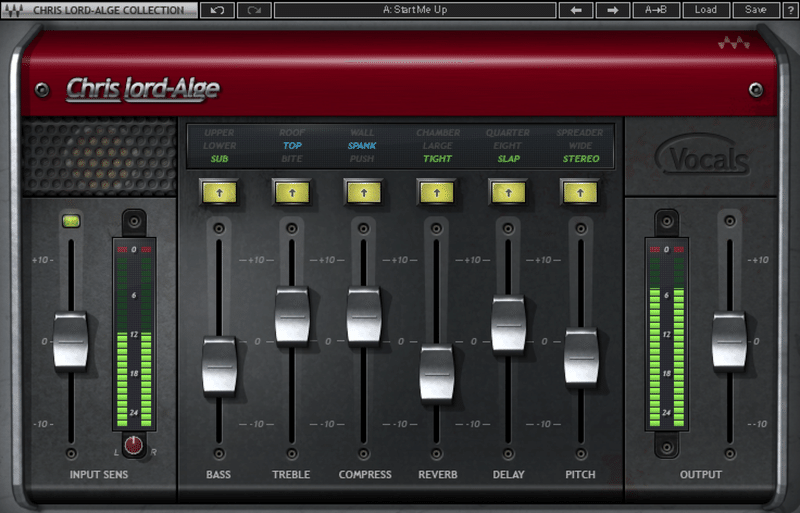Click the Vocals badge

(704, 156)
